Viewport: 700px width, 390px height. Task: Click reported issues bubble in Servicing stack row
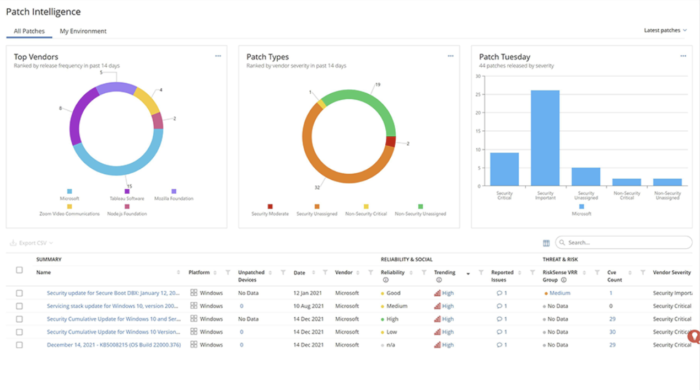tap(499, 306)
